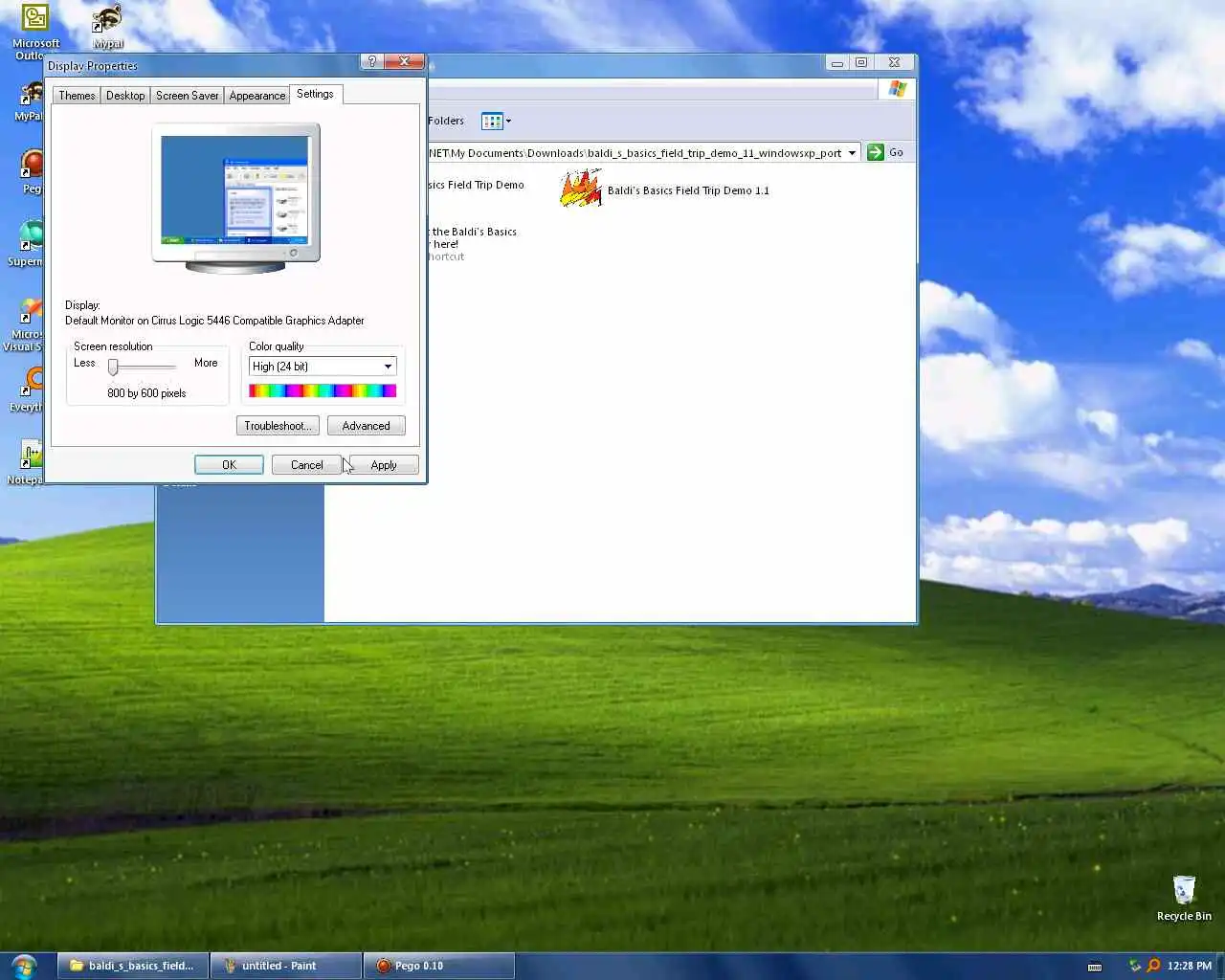Click the monitor preview image
The width and height of the screenshot is (1225, 980).
pyautogui.click(x=235, y=197)
